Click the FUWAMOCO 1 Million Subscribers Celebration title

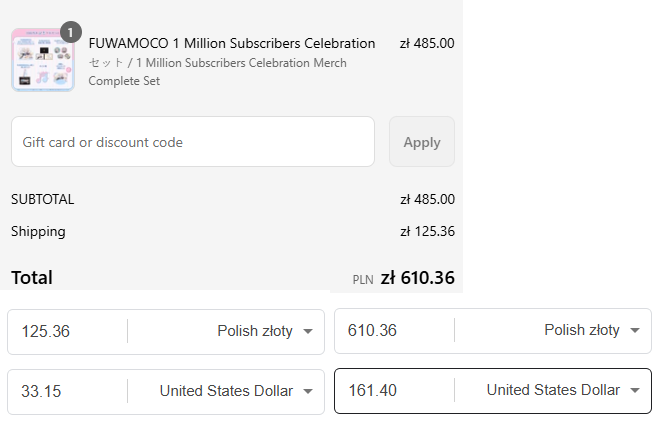pos(232,43)
